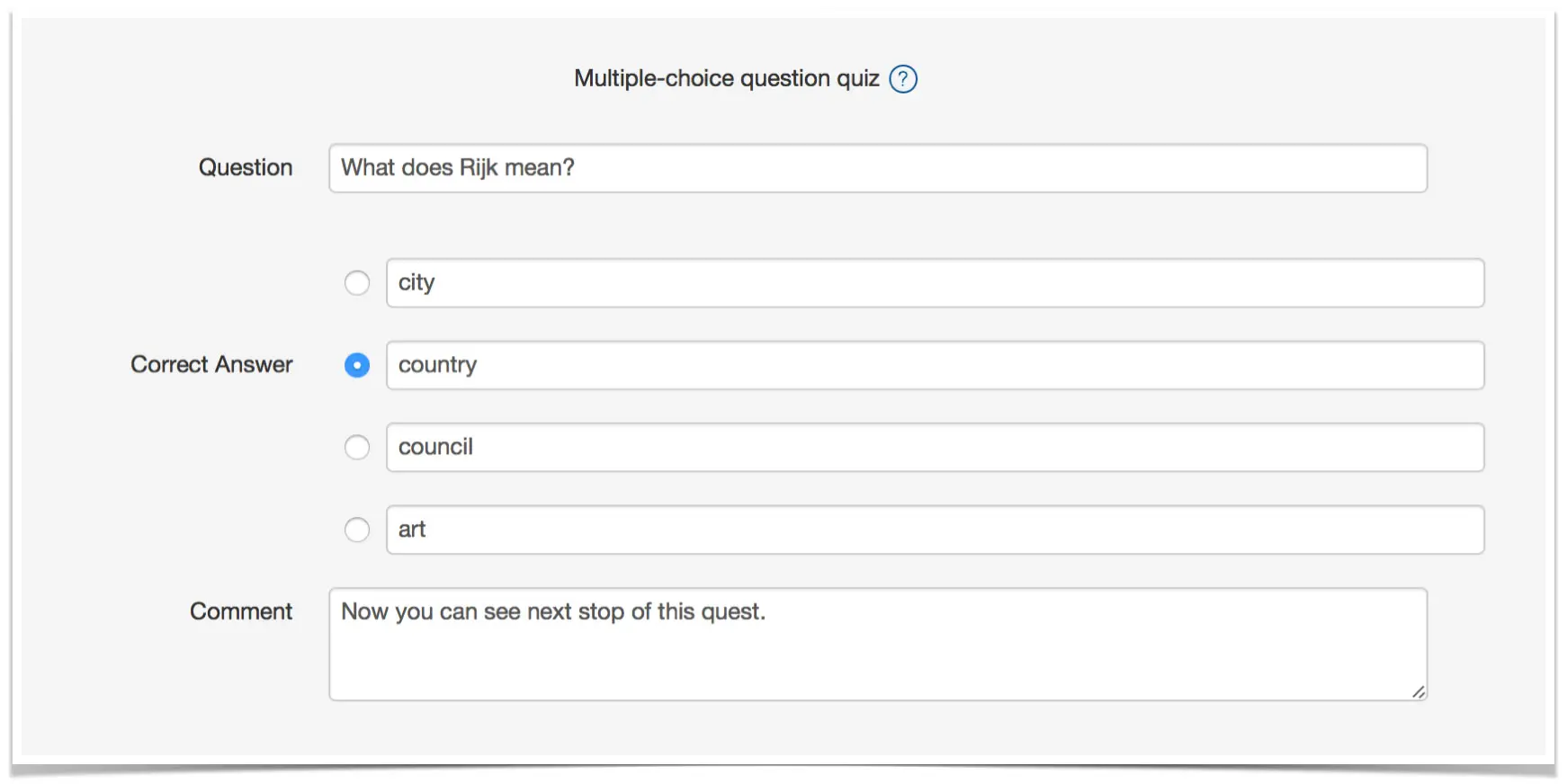Image resolution: width=1567 pixels, height=784 pixels.
Task: Click the Question input field
Action: tap(878, 168)
